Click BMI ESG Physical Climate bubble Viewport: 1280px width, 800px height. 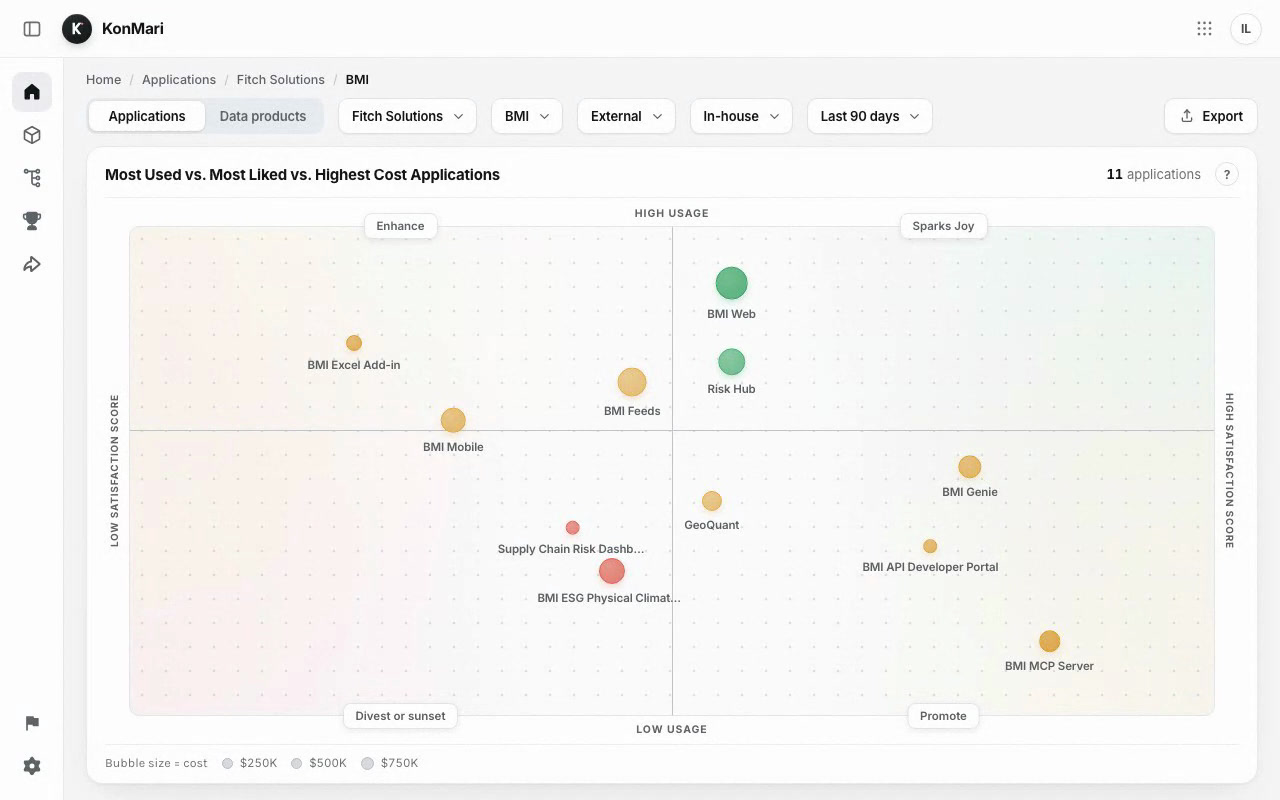612,571
